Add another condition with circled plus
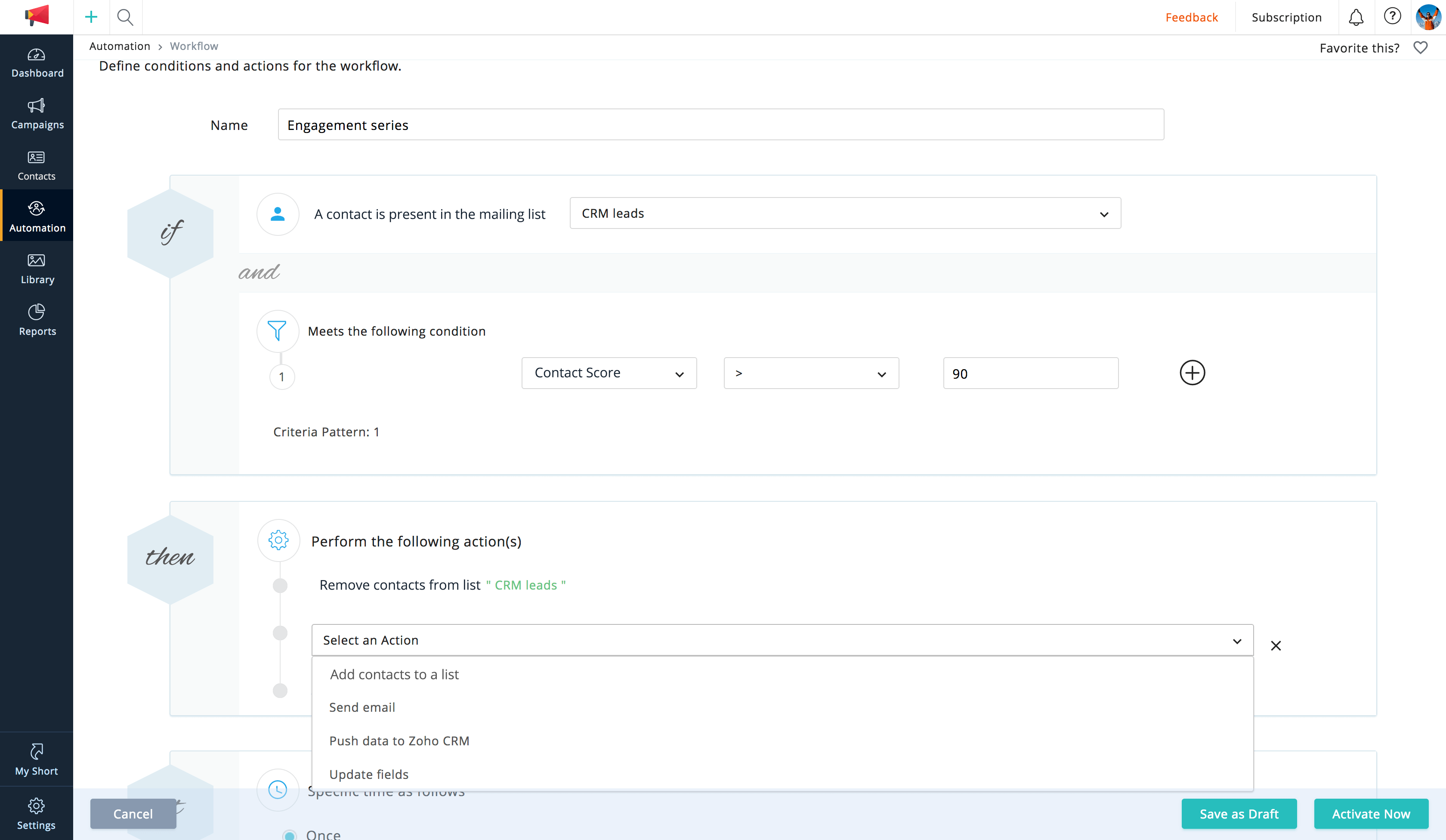Screen dimensions: 1446x840 click(x=1193, y=373)
